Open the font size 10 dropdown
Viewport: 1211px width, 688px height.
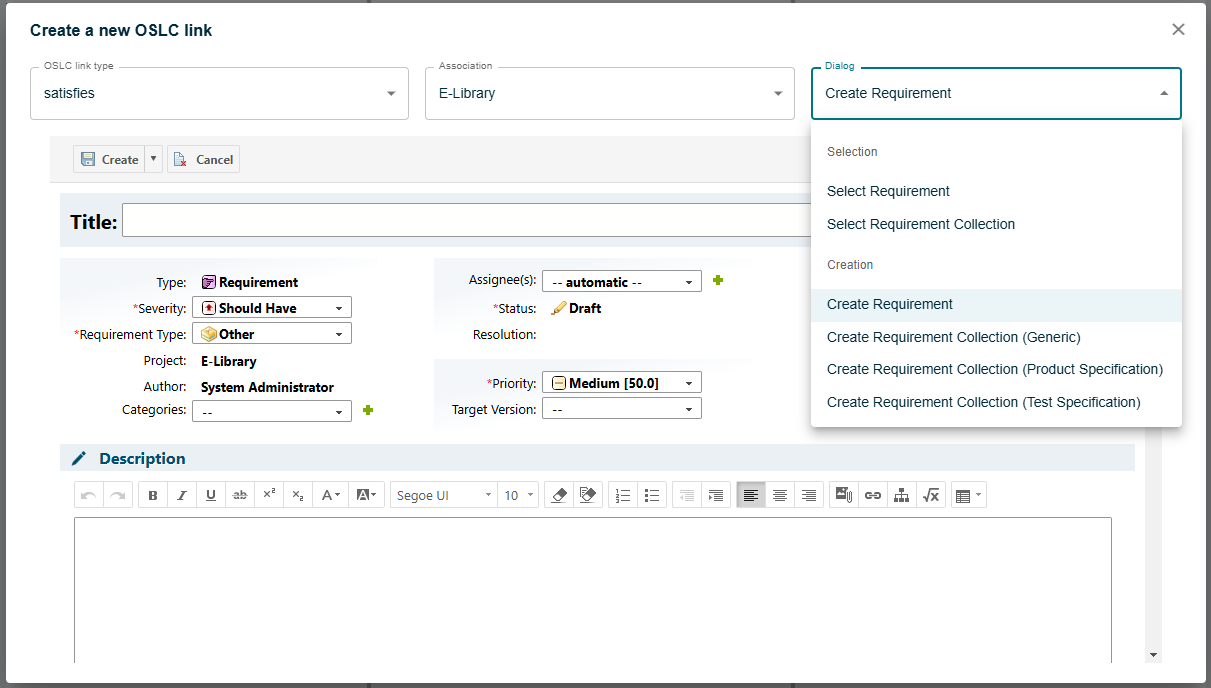(519, 495)
